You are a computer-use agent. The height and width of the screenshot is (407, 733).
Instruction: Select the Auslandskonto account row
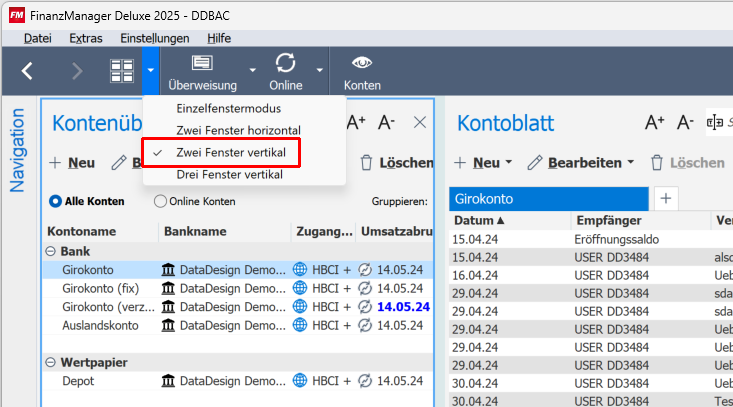click(238, 325)
